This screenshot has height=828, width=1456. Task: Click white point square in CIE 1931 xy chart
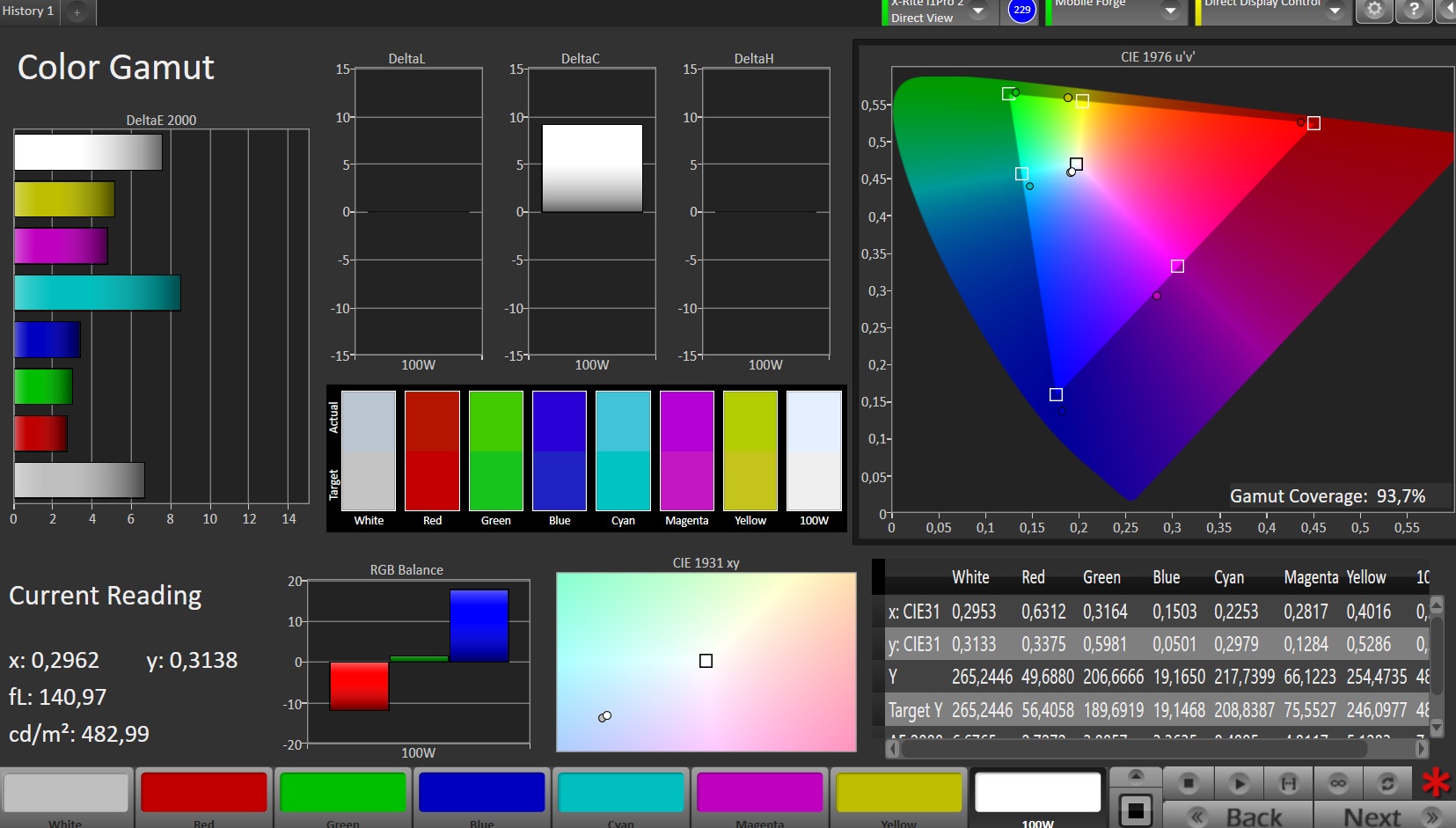(x=706, y=661)
